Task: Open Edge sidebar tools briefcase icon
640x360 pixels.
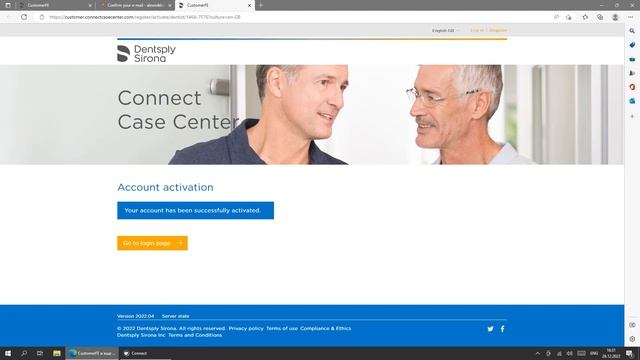Action: tap(632, 59)
